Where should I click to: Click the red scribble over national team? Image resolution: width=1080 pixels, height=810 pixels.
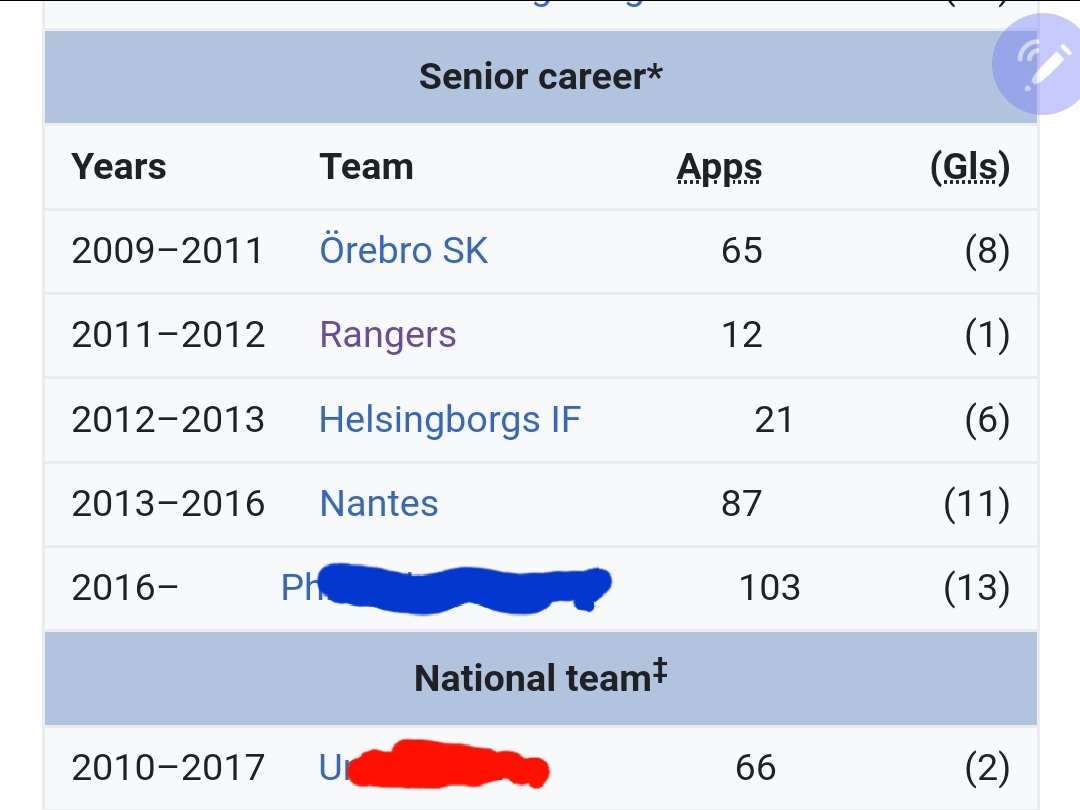point(448,765)
